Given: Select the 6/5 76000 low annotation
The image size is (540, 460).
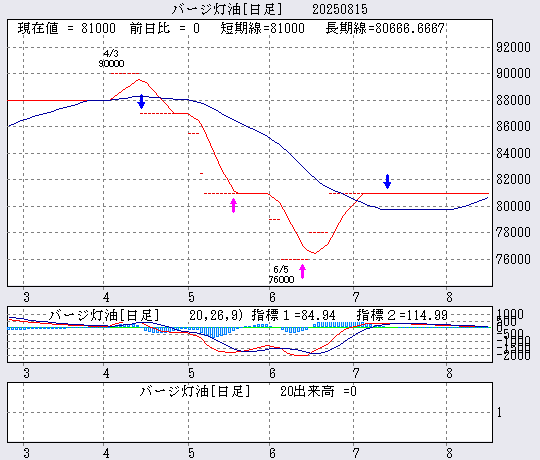Looking at the screenshot, I should click(x=281, y=274).
